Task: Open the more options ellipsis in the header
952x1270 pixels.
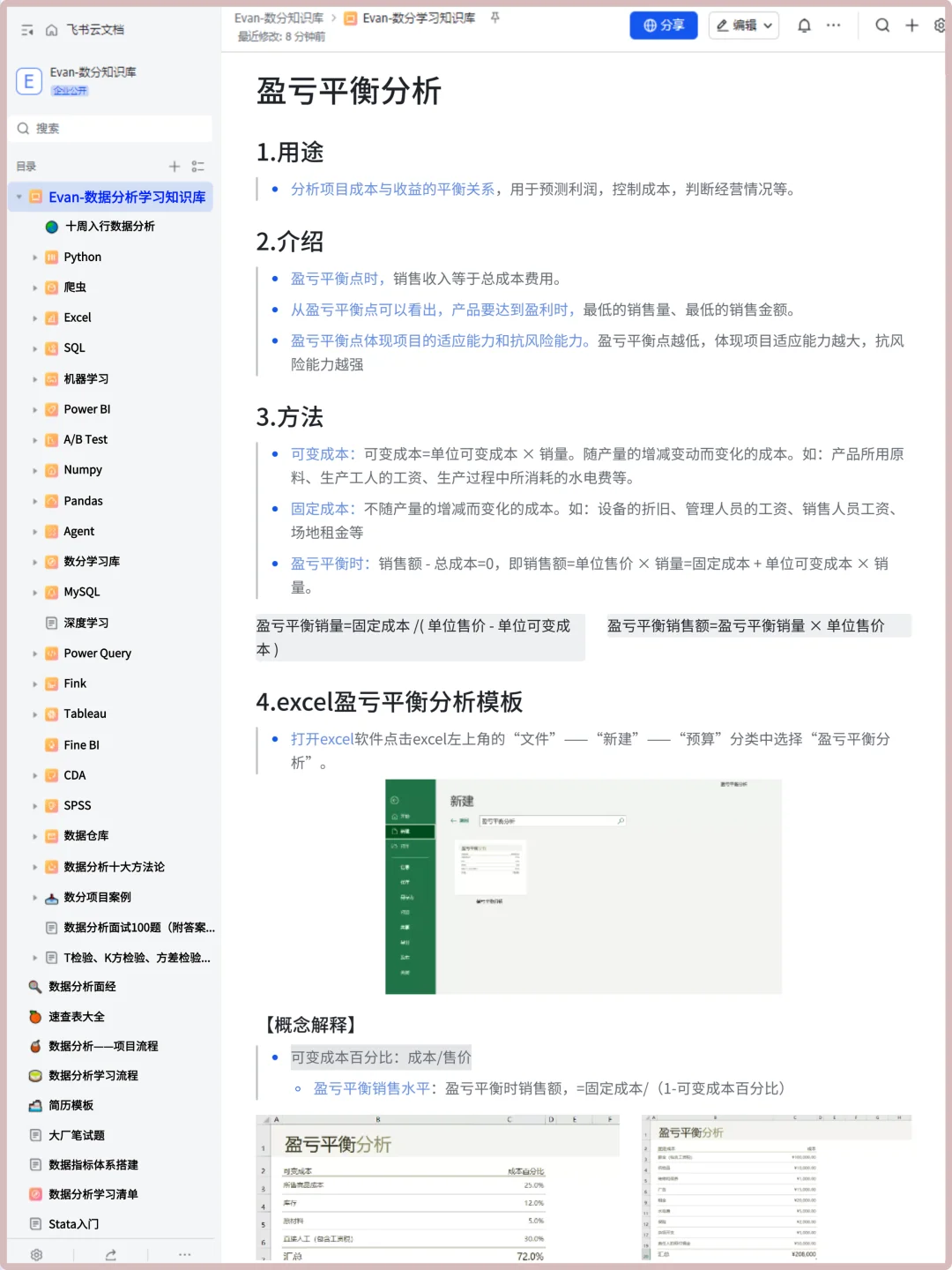Action: pos(833,26)
